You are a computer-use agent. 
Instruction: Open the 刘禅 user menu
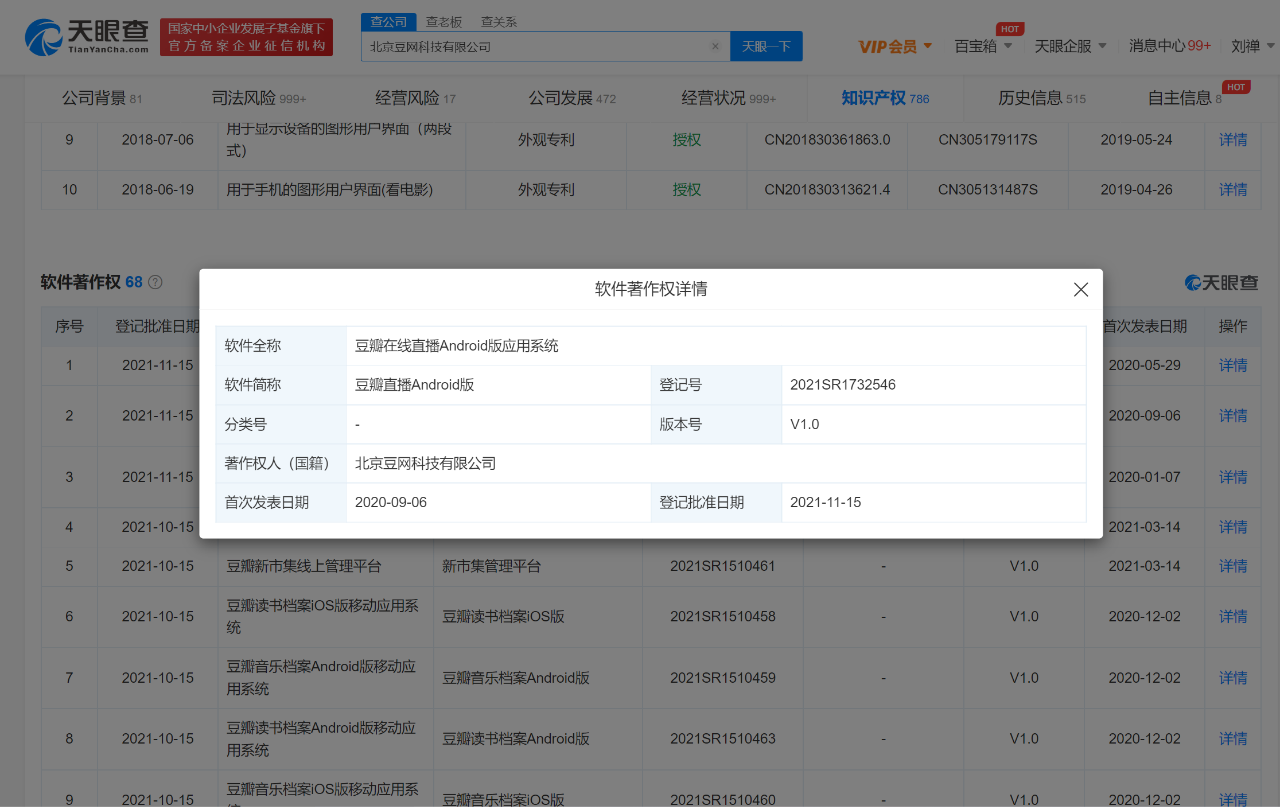1253,46
